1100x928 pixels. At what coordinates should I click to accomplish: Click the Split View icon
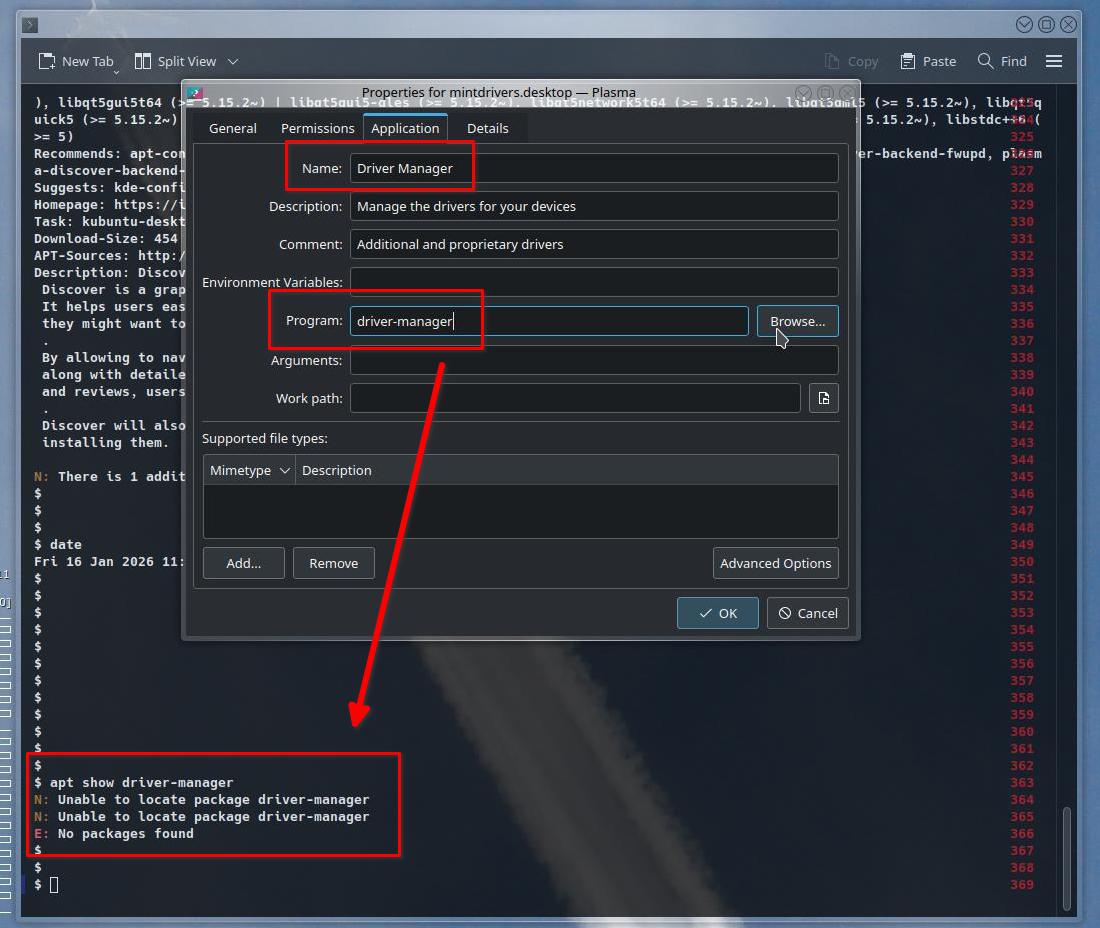coord(143,61)
